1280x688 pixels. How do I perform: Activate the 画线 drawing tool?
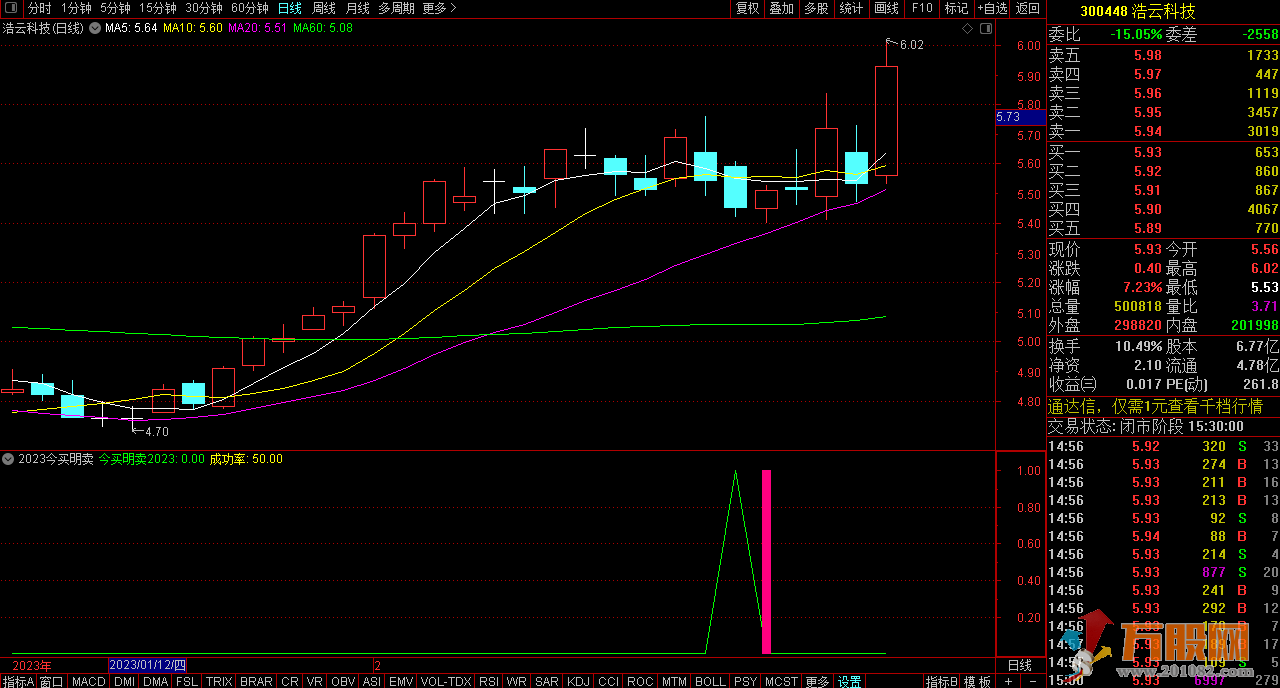pyautogui.click(x=886, y=8)
